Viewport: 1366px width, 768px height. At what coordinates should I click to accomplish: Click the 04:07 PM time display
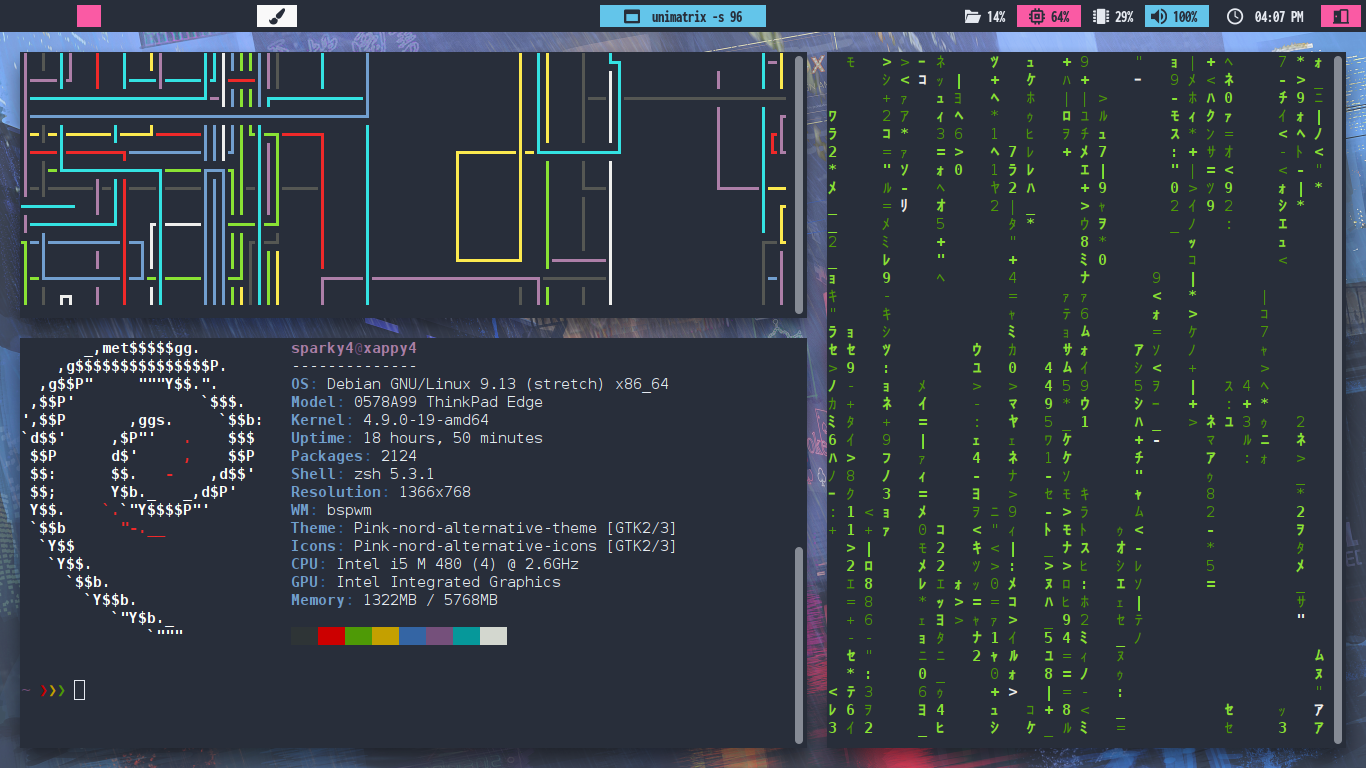[x=1278, y=17]
